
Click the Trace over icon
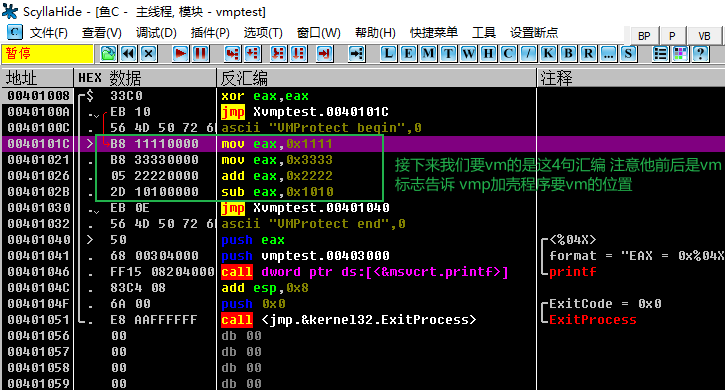click(298, 54)
